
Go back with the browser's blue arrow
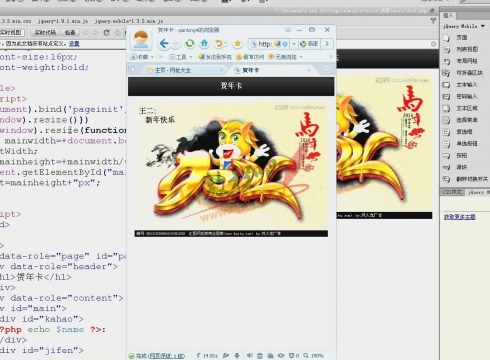coord(164,43)
